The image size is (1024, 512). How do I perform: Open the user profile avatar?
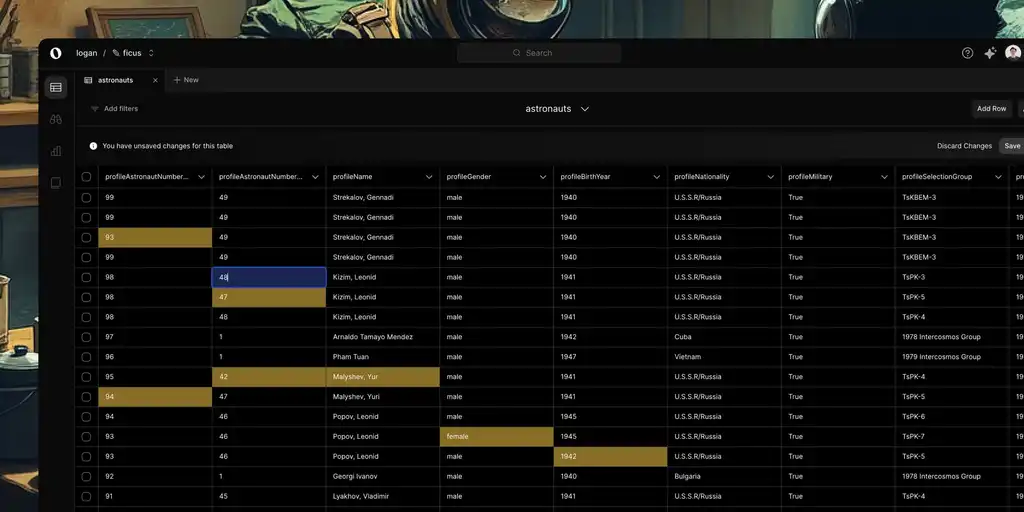click(x=1013, y=53)
